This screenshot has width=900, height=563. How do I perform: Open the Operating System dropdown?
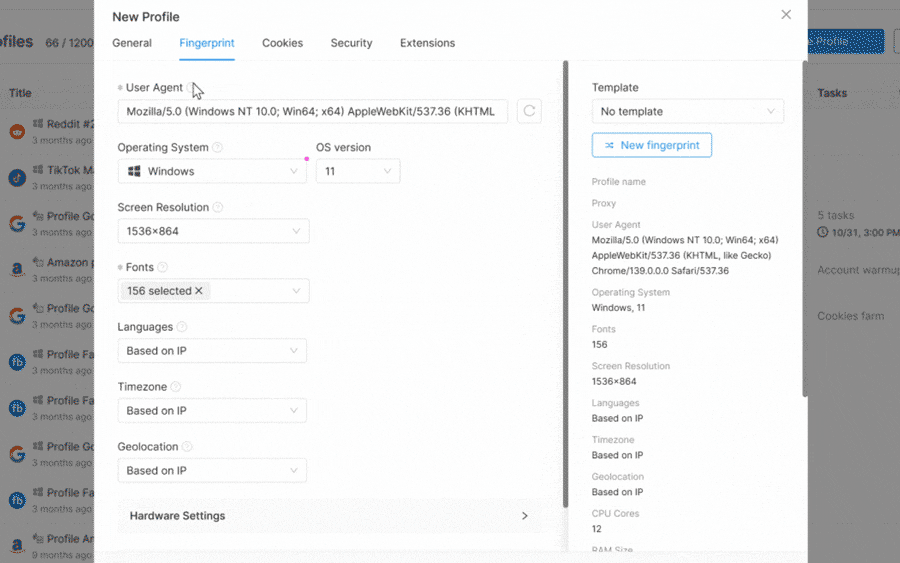[x=212, y=171]
